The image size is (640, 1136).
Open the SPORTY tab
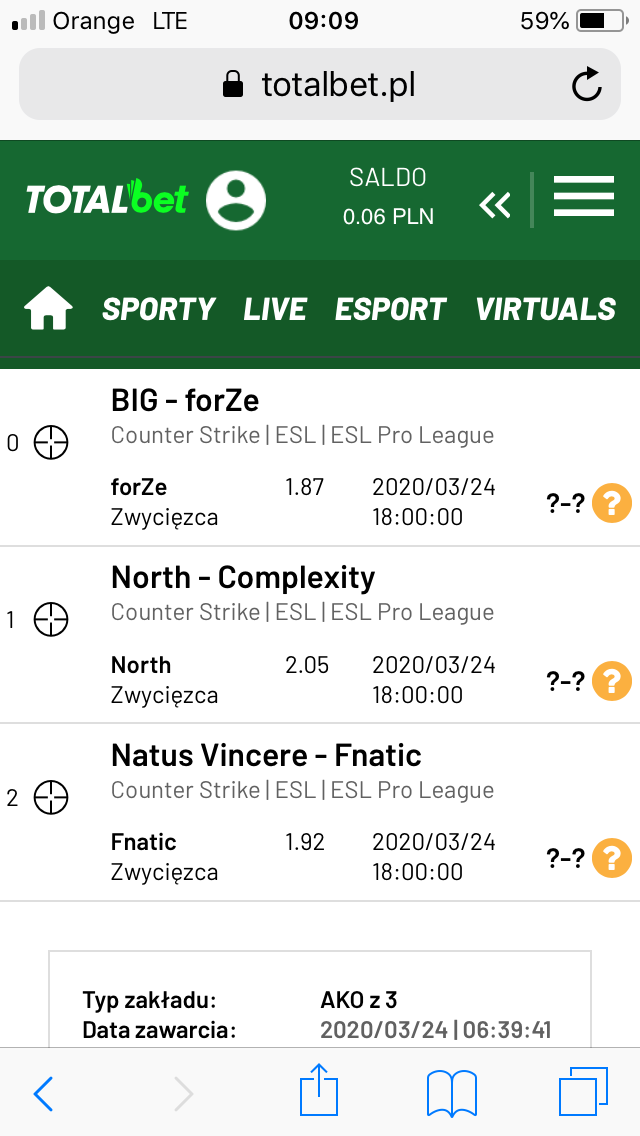159,309
